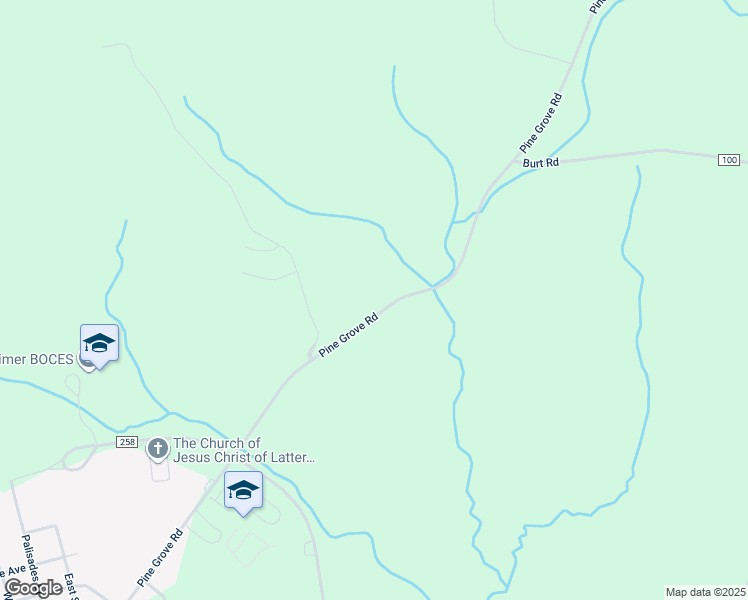The image size is (748, 600).
Task: Click the Palisades street label
Action: tap(30, 558)
